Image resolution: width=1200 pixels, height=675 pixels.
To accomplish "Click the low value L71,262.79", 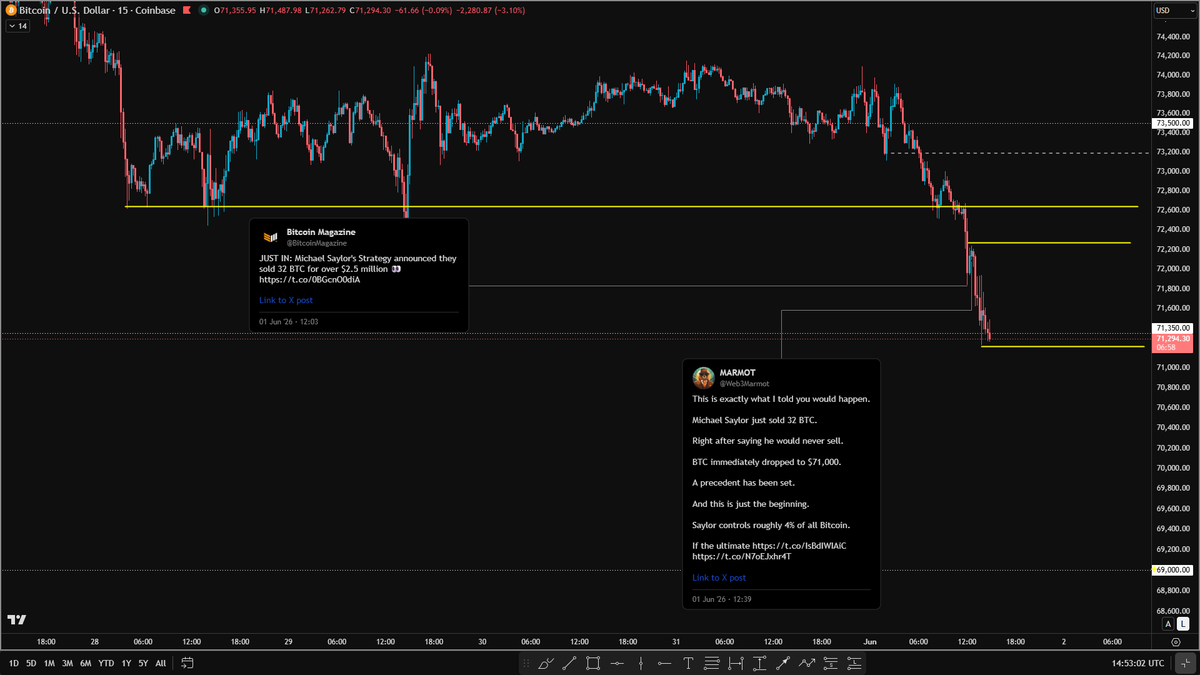I will [325, 10].
